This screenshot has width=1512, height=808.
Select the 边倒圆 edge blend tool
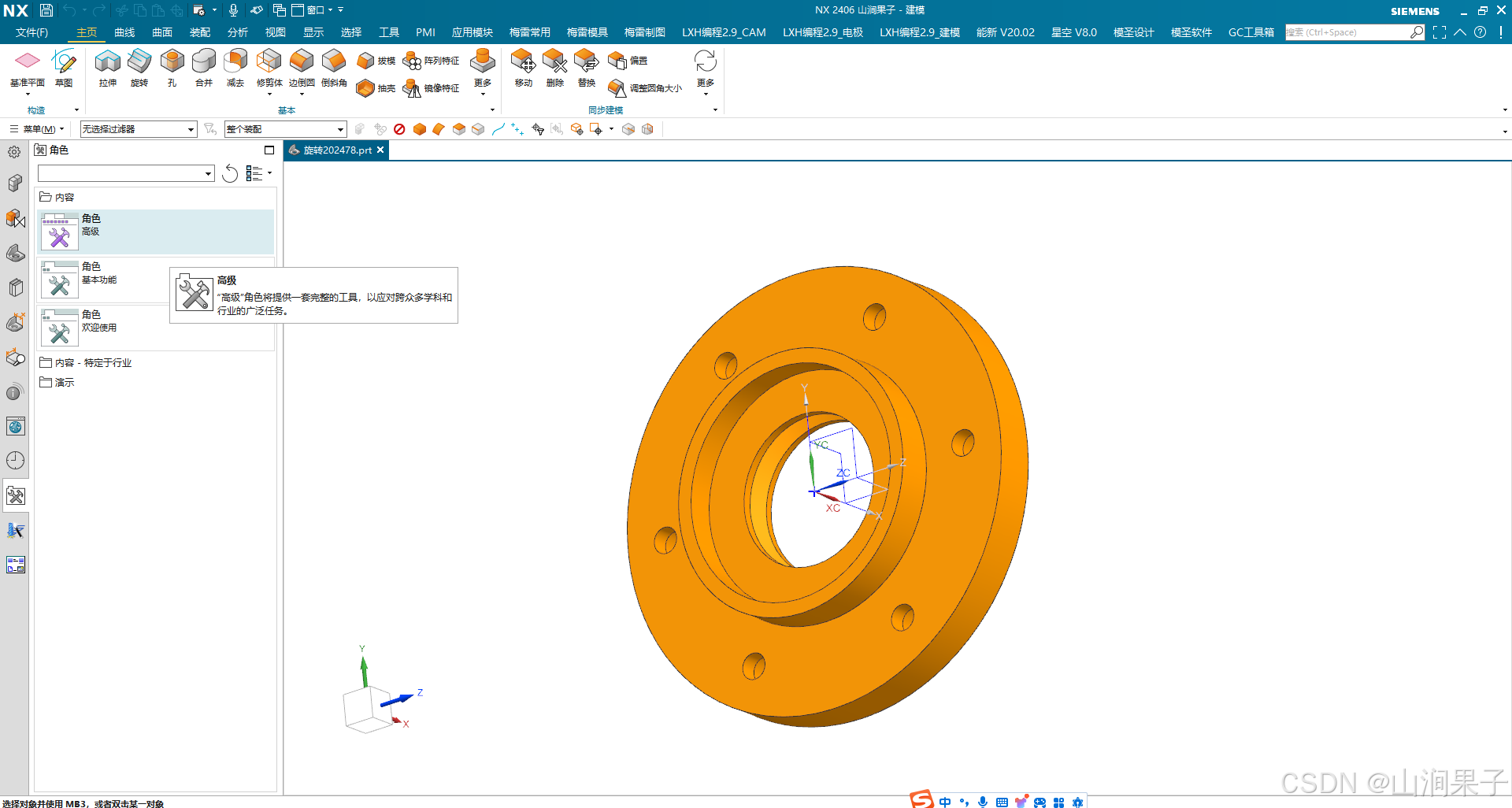302,67
